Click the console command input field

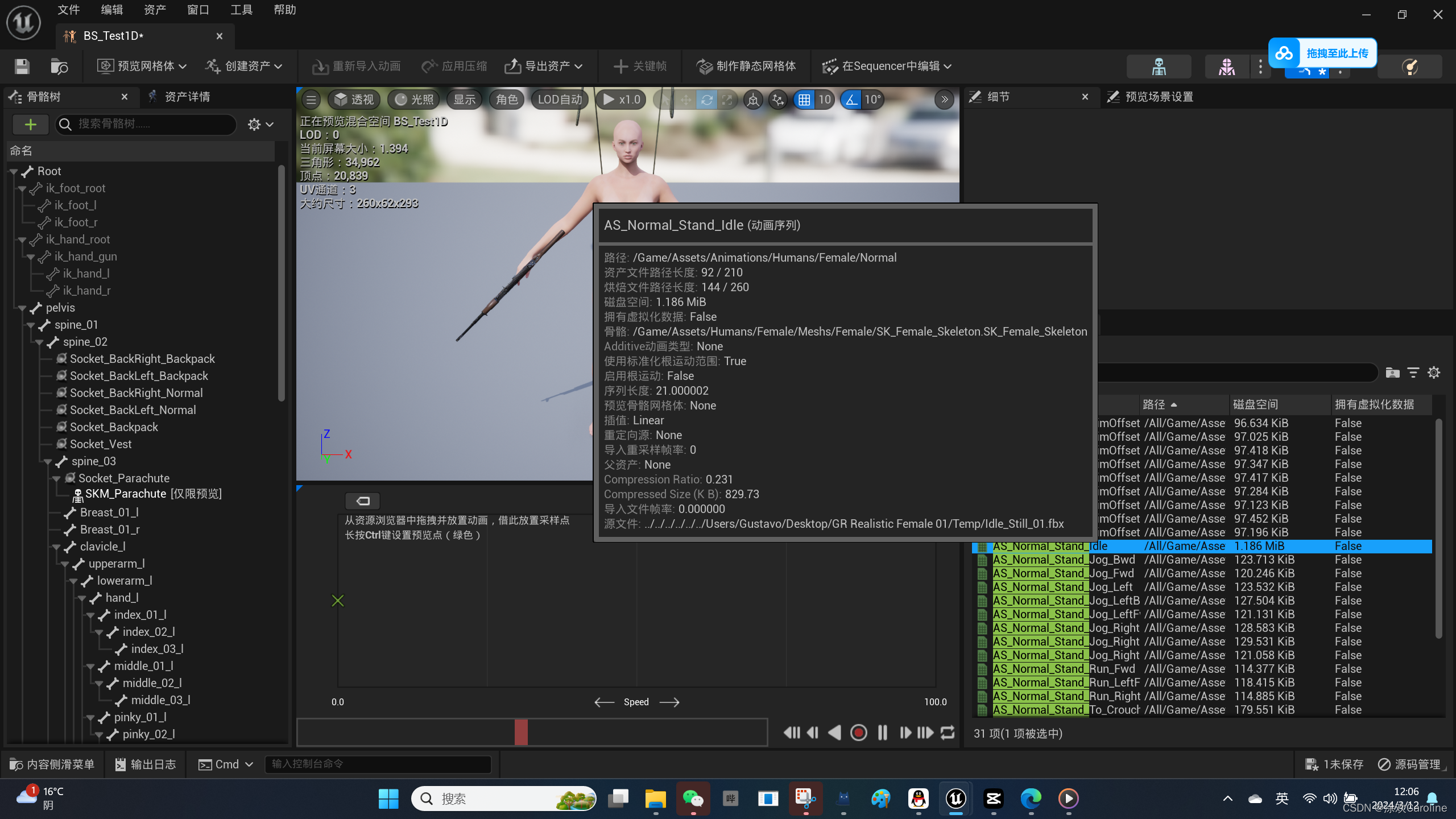tap(378, 764)
